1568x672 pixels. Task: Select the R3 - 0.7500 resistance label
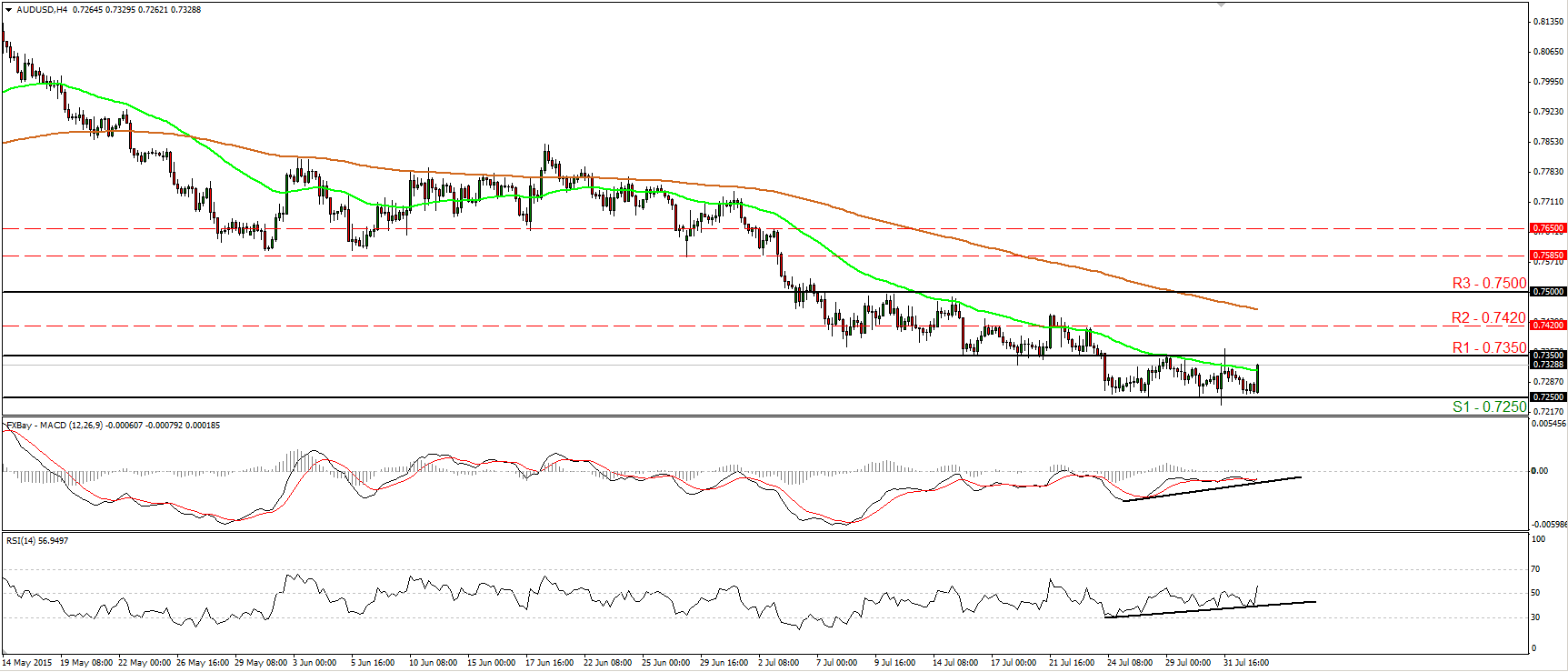1489,284
